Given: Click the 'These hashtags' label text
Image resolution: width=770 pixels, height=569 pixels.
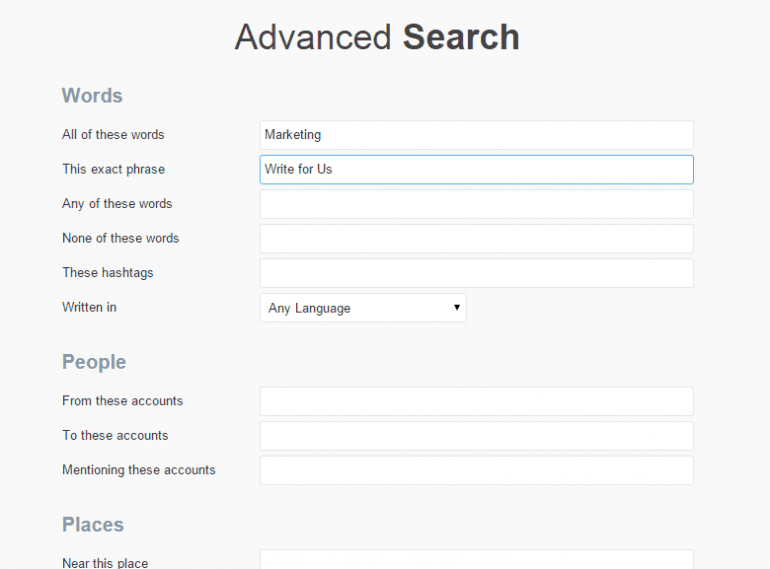Looking at the screenshot, I should (108, 273).
